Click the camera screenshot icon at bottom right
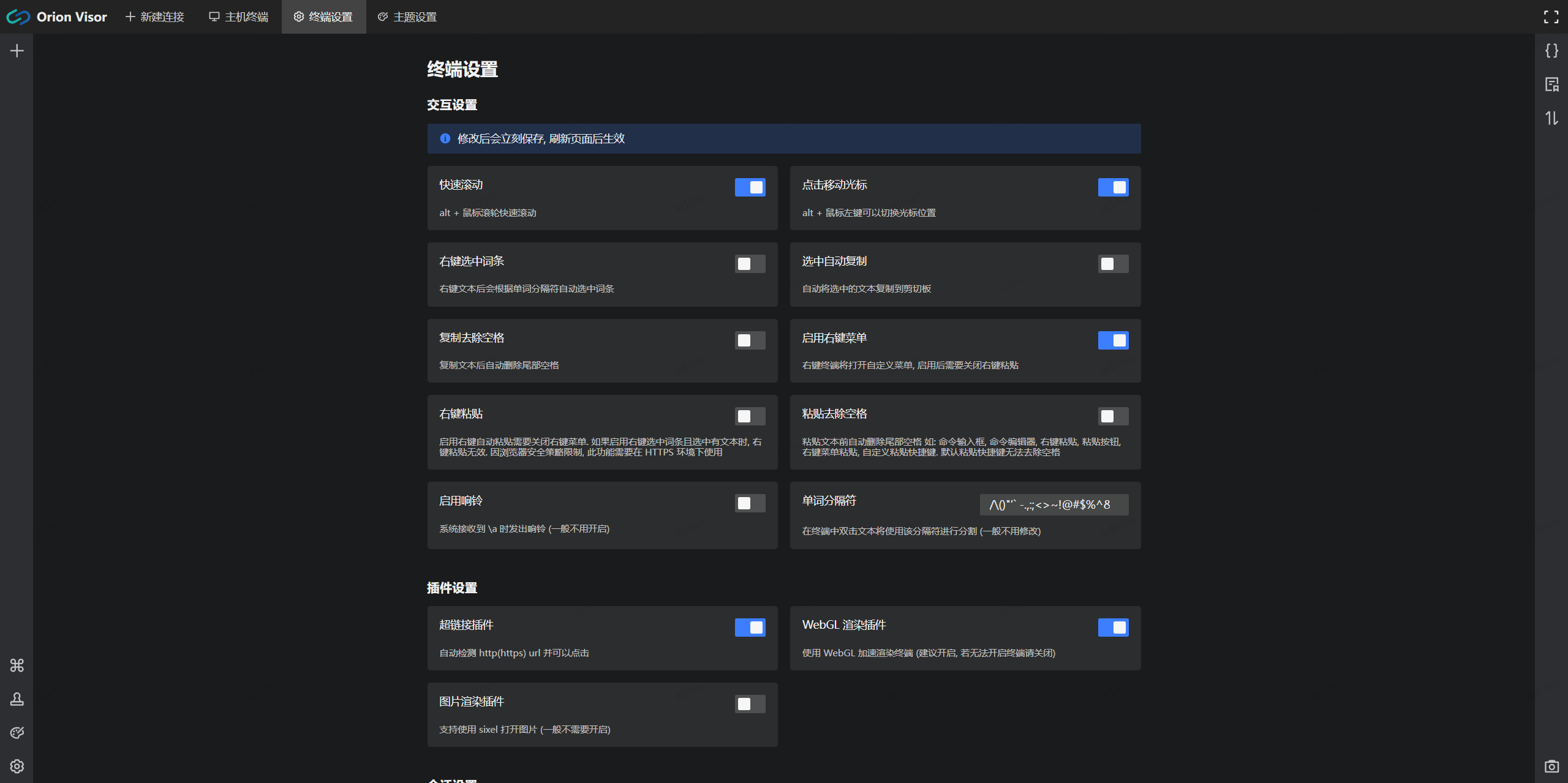 1551,766
